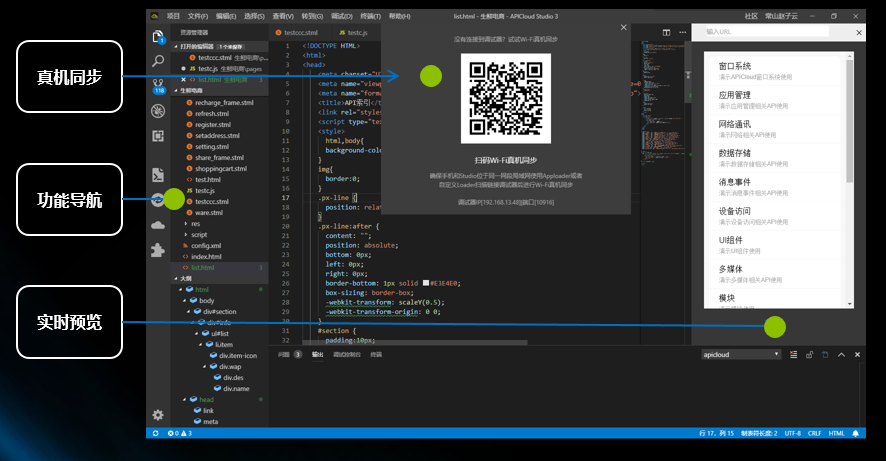Open the cloud icon in activity bar
886x461 pixels.
[x=158, y=225]
